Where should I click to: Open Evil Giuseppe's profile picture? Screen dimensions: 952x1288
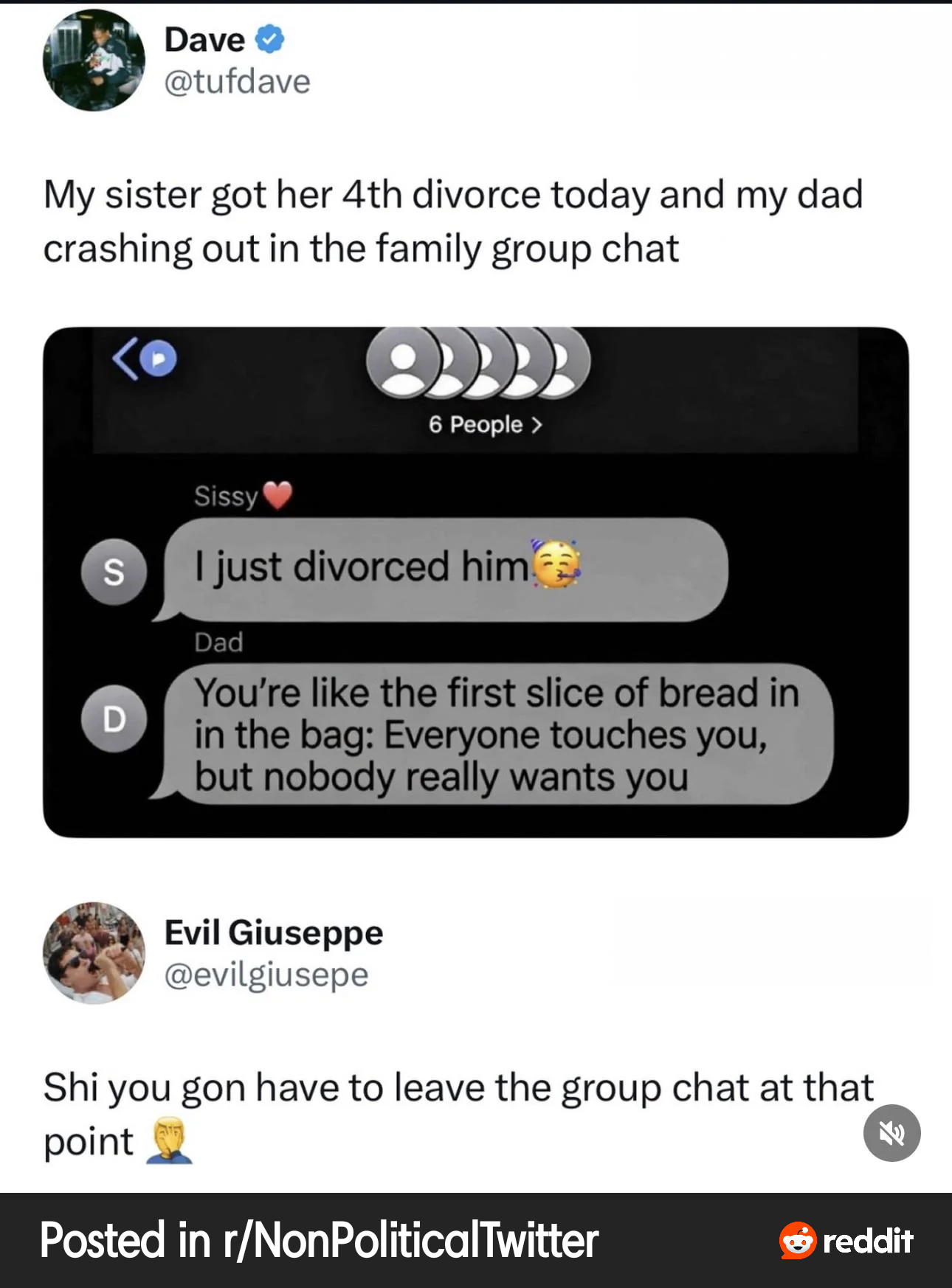click(94, 952)
